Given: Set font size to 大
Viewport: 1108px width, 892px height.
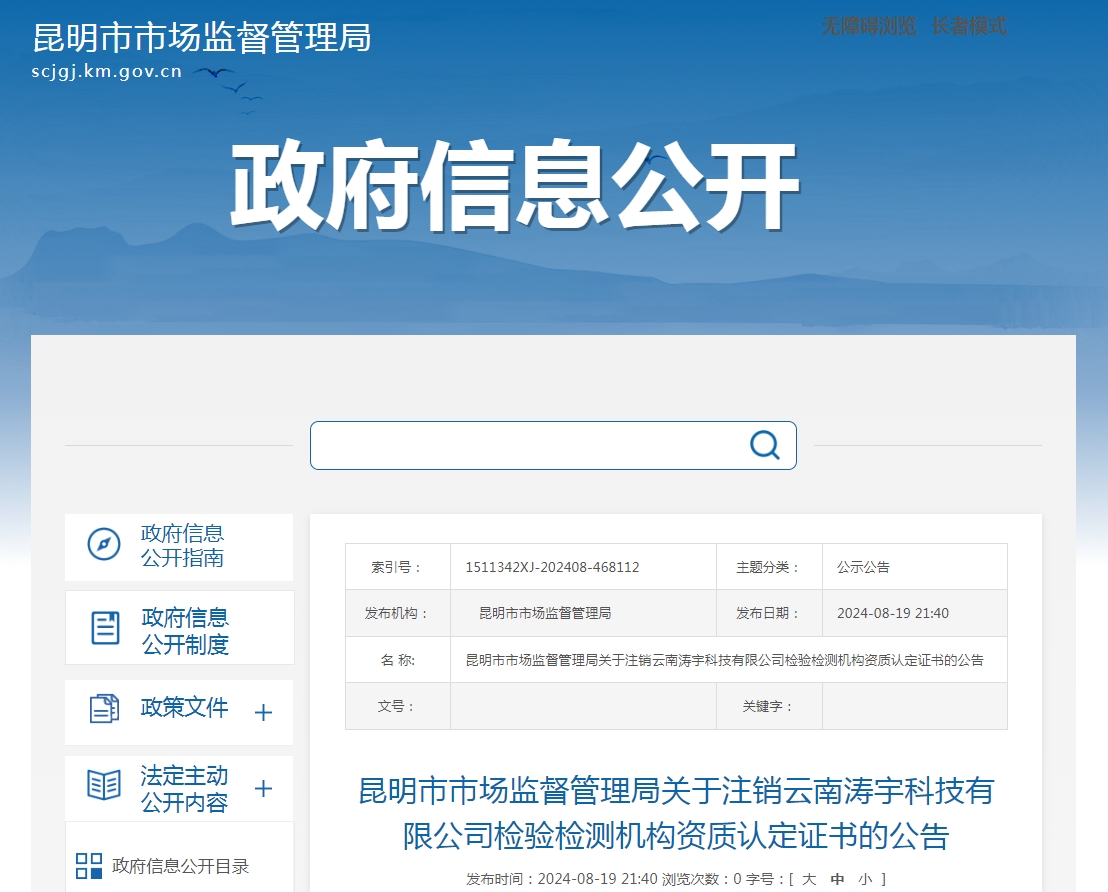Looking at the screenshot, I should [x=809, y=879].
